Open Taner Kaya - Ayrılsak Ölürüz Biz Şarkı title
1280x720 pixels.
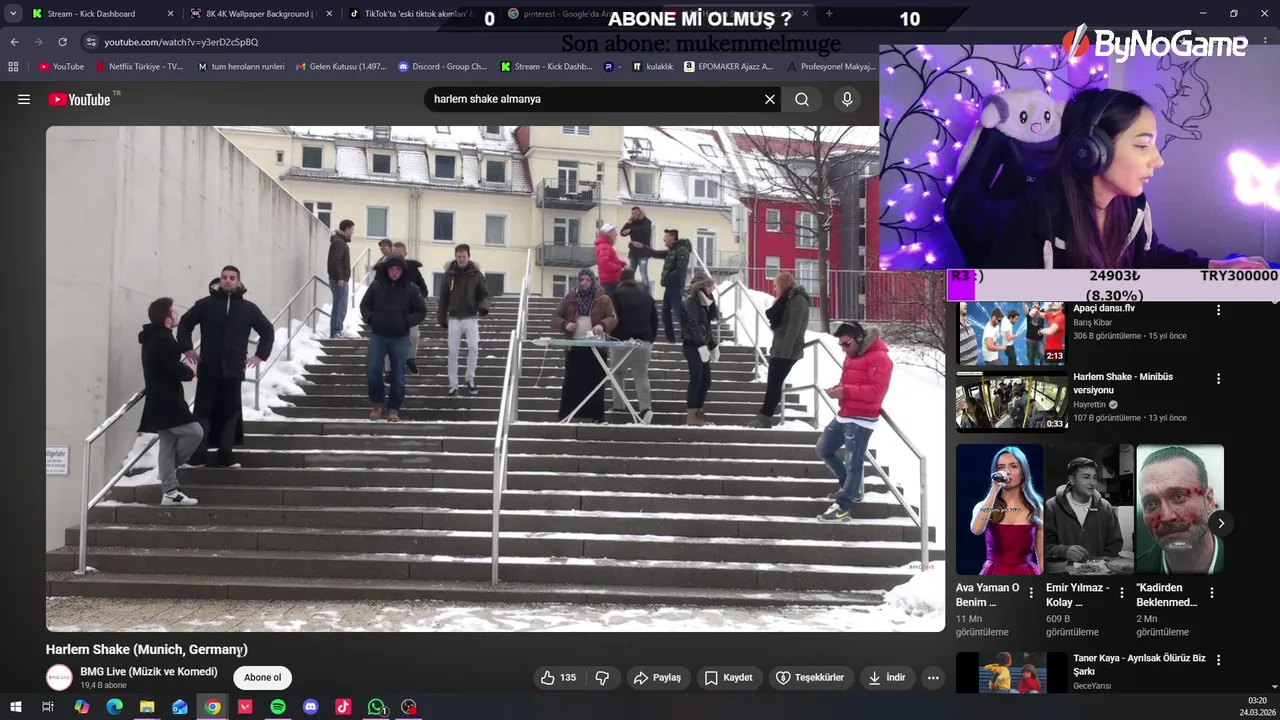point(1139,665)
